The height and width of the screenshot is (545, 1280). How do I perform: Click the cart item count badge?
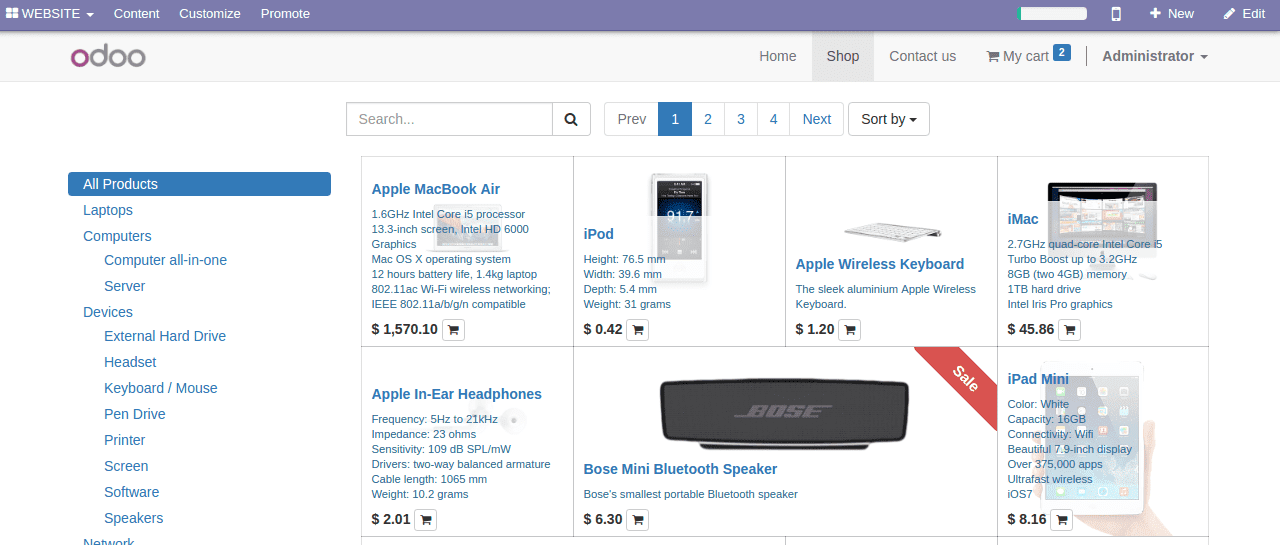click(x=1062, y=52)
